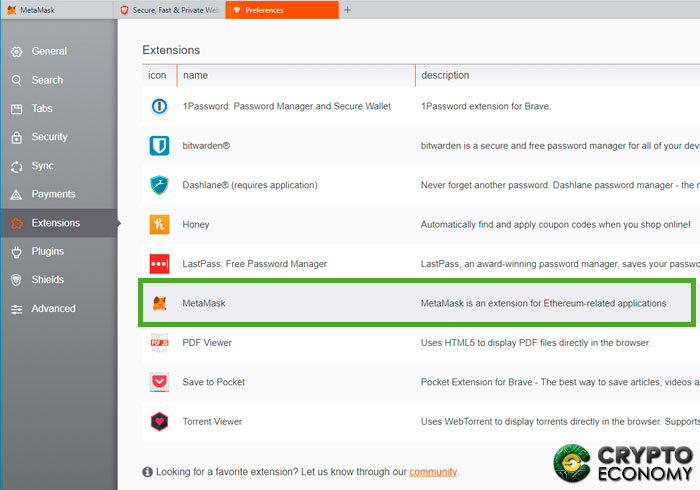Screen dimensions: 700x490
Task: Click the LastPass red icon
Action: (159, 264)
